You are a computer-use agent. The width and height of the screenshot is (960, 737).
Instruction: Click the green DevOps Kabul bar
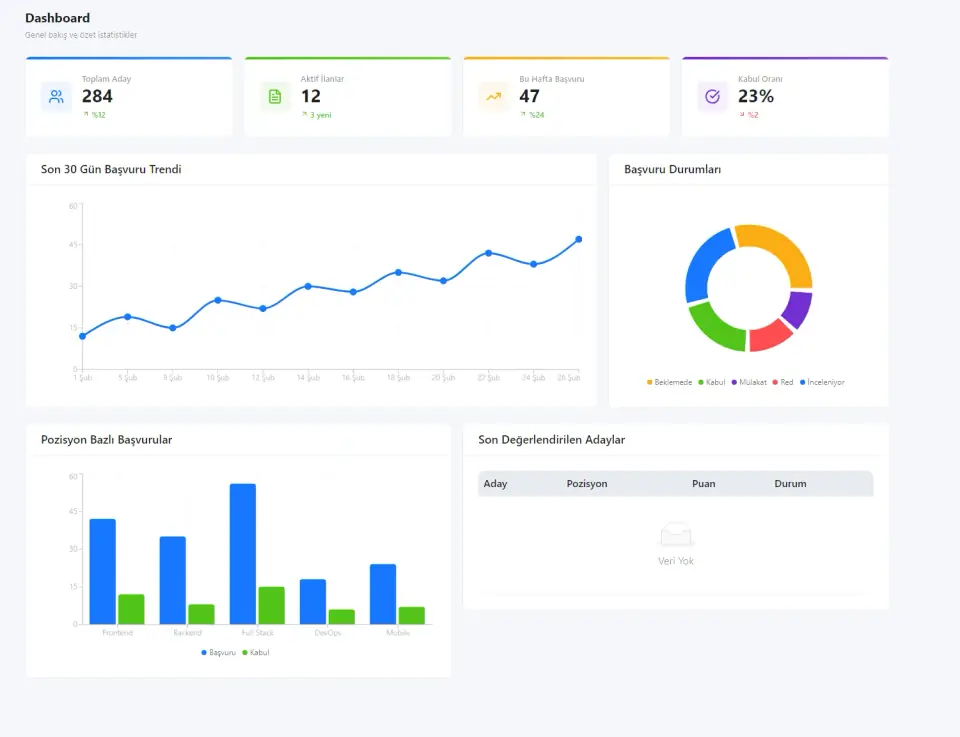pyautogui.click(x=342, y=617)
